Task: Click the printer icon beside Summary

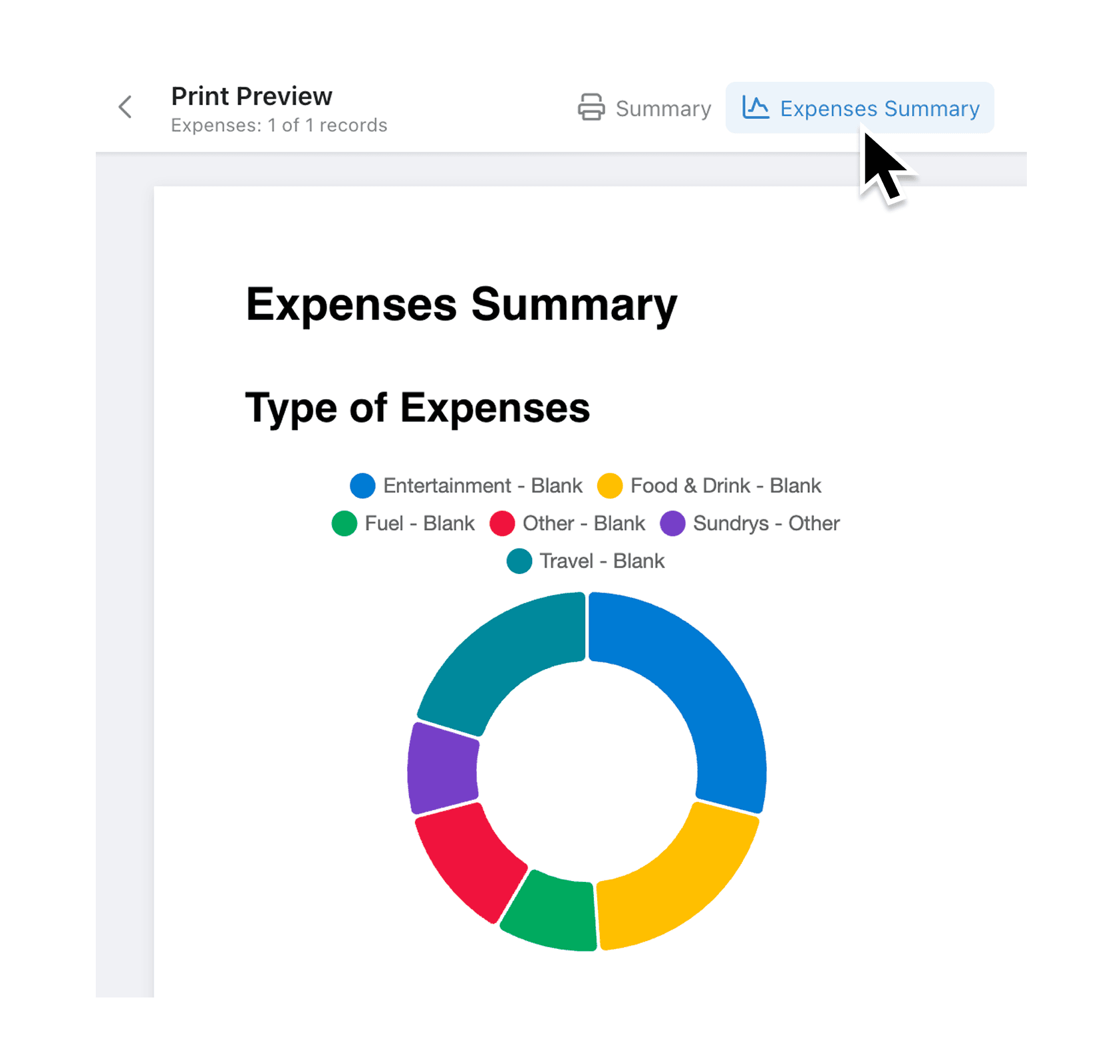Action: tap(591, 108)
